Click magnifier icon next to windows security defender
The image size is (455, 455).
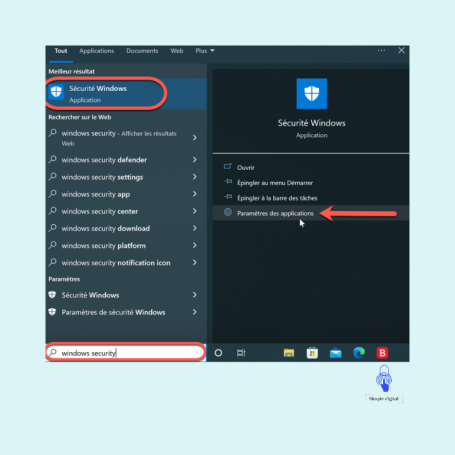click(53, 159)
